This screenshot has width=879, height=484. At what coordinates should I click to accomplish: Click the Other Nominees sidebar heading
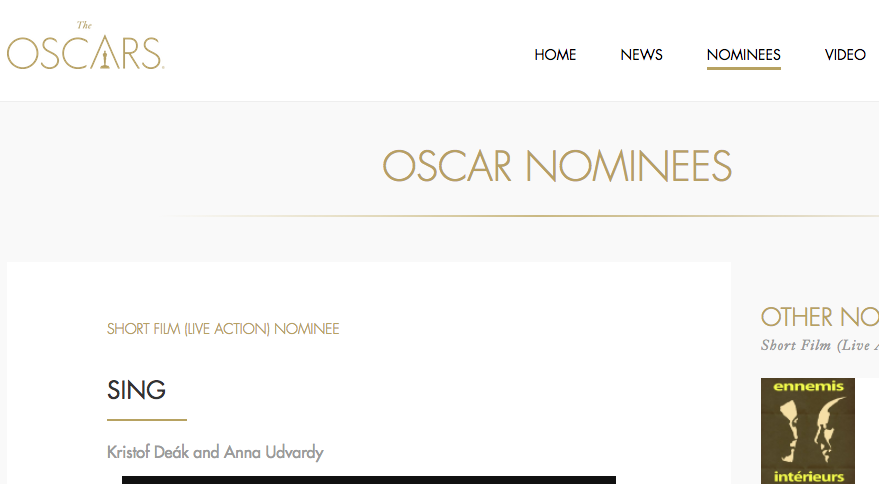pos(819,317)
